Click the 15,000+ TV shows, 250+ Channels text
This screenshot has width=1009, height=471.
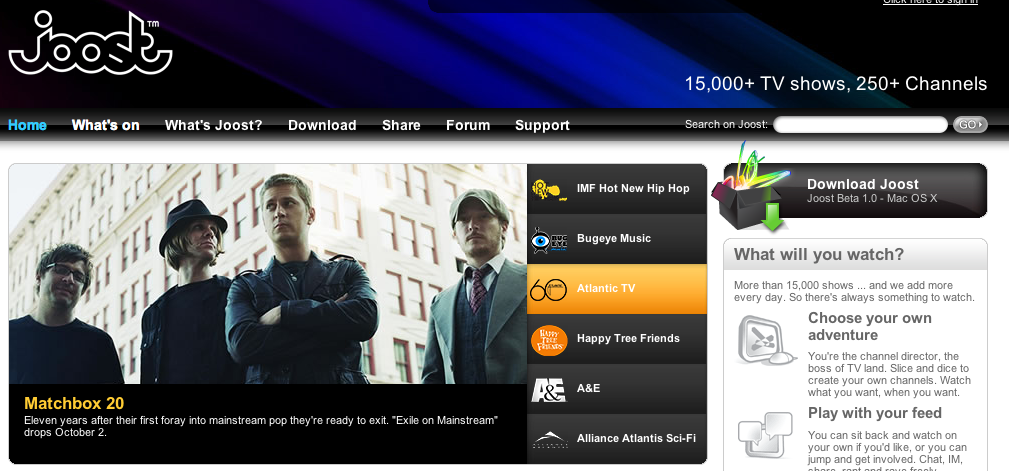click(835, 84)
